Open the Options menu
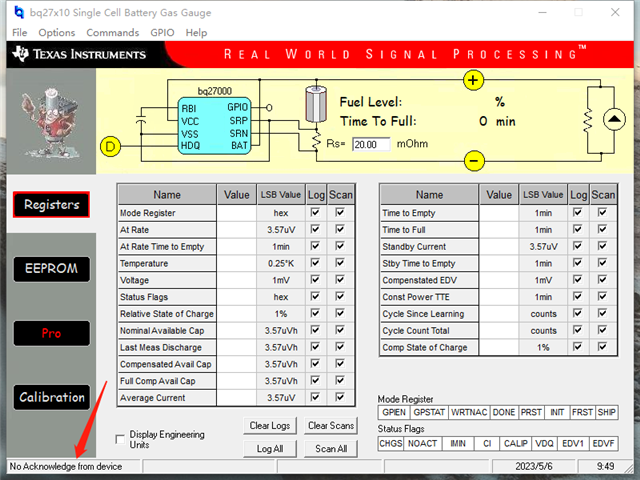The height and width of the screenshot is (480, 640). (57, 33)
